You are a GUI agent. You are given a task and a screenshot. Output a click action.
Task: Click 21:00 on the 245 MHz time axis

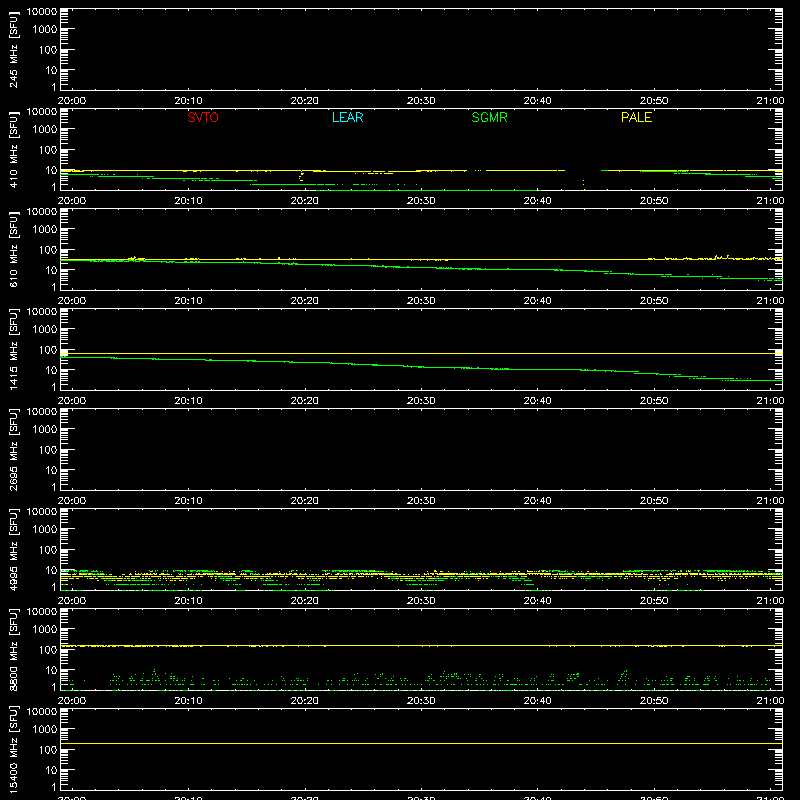point(770,101)
